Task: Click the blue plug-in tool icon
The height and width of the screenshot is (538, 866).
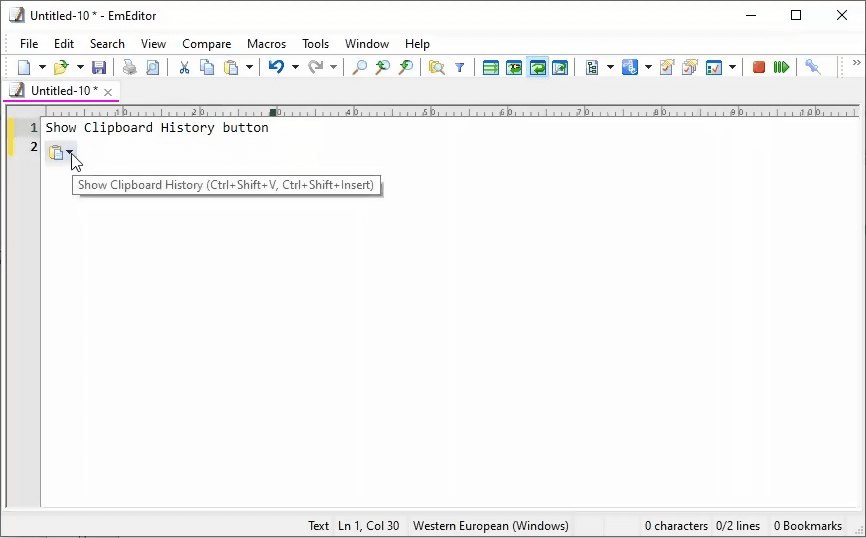Action: click(812, 67)
